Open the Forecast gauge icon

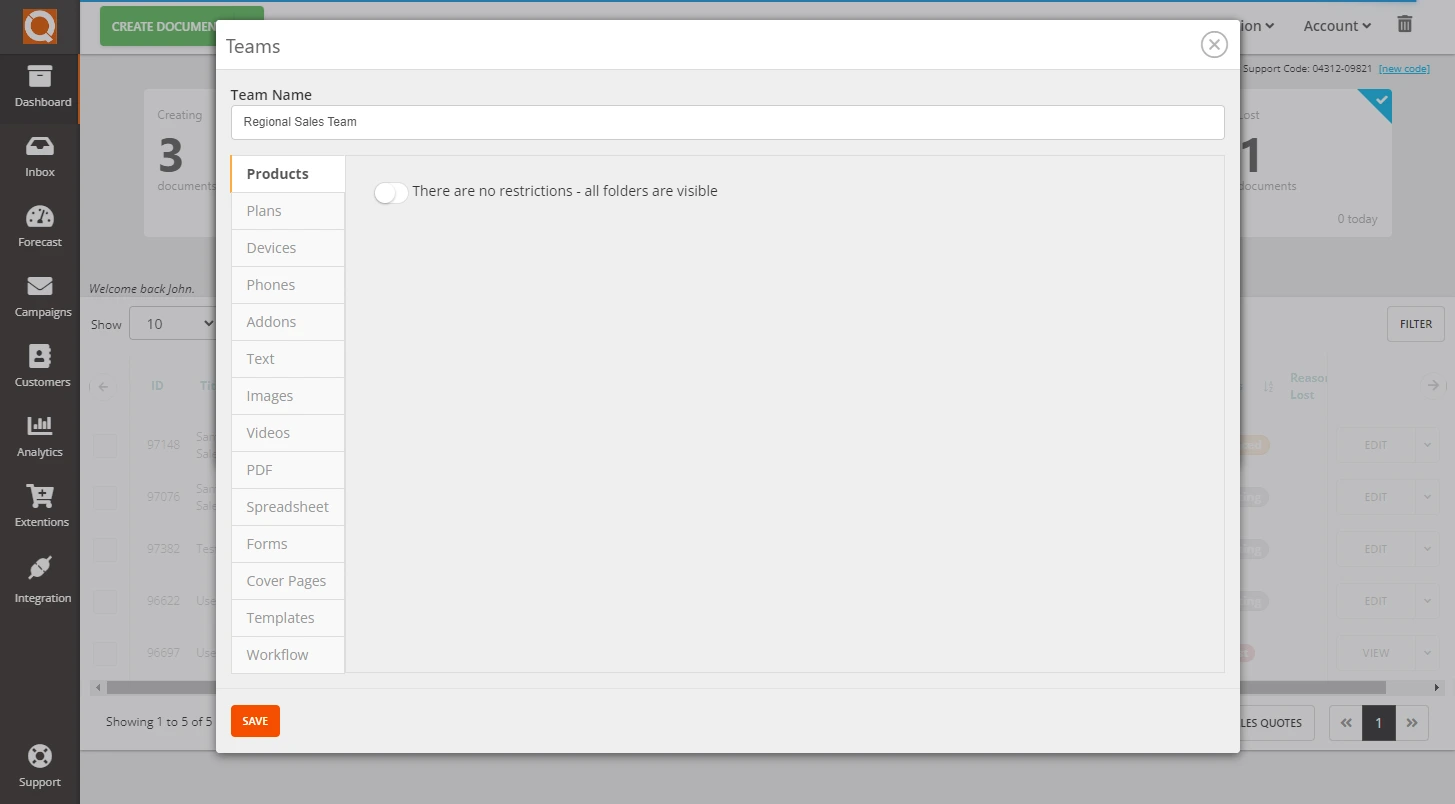[x=40, y=217]
